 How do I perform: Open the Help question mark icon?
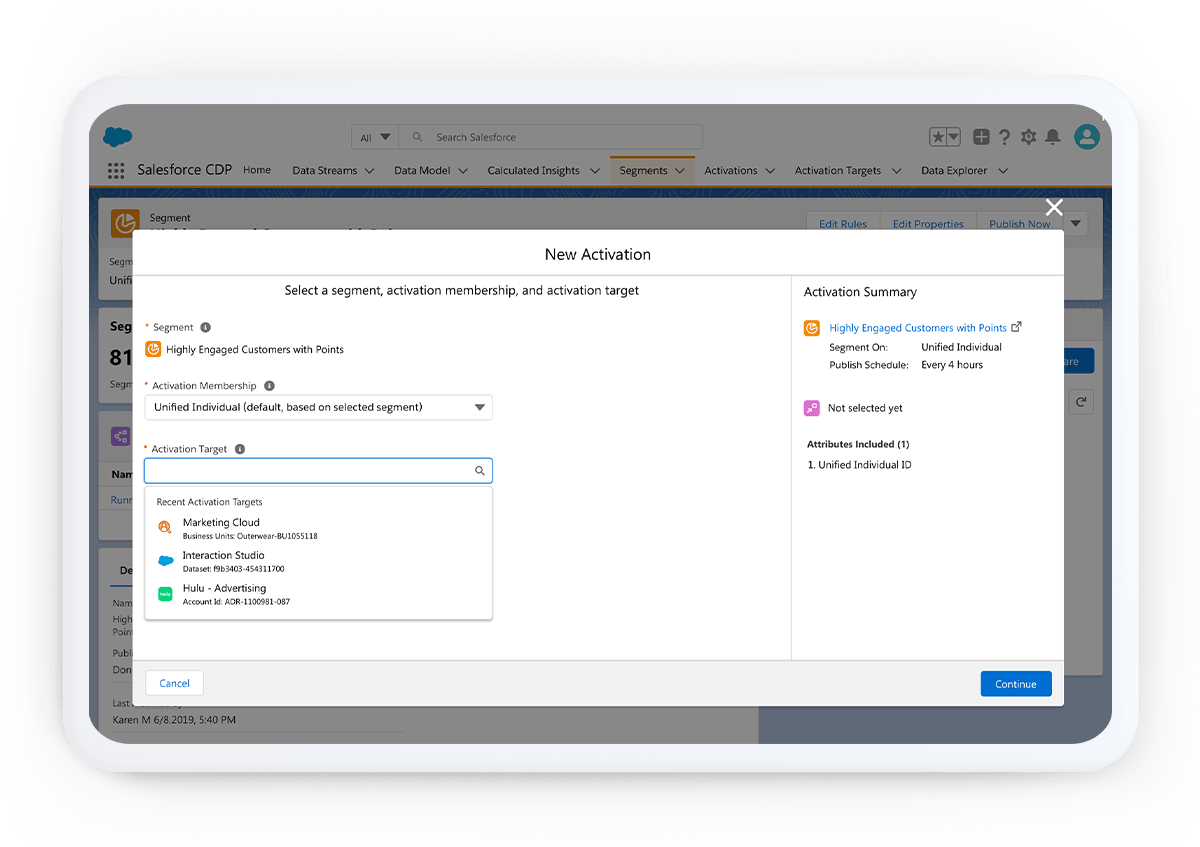pyautogui.click(x=1004, y=137)
